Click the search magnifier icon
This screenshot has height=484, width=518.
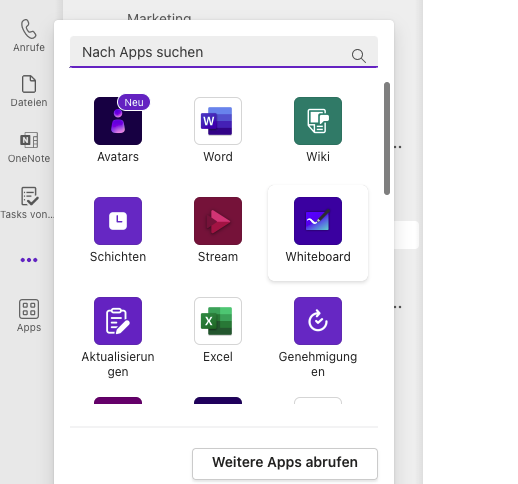359,56
